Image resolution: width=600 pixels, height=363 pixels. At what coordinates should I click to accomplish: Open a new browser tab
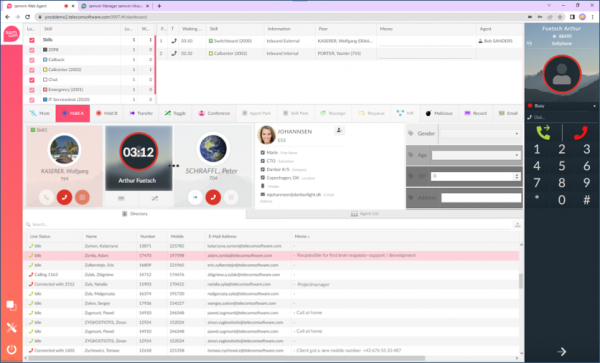(159, 6)
